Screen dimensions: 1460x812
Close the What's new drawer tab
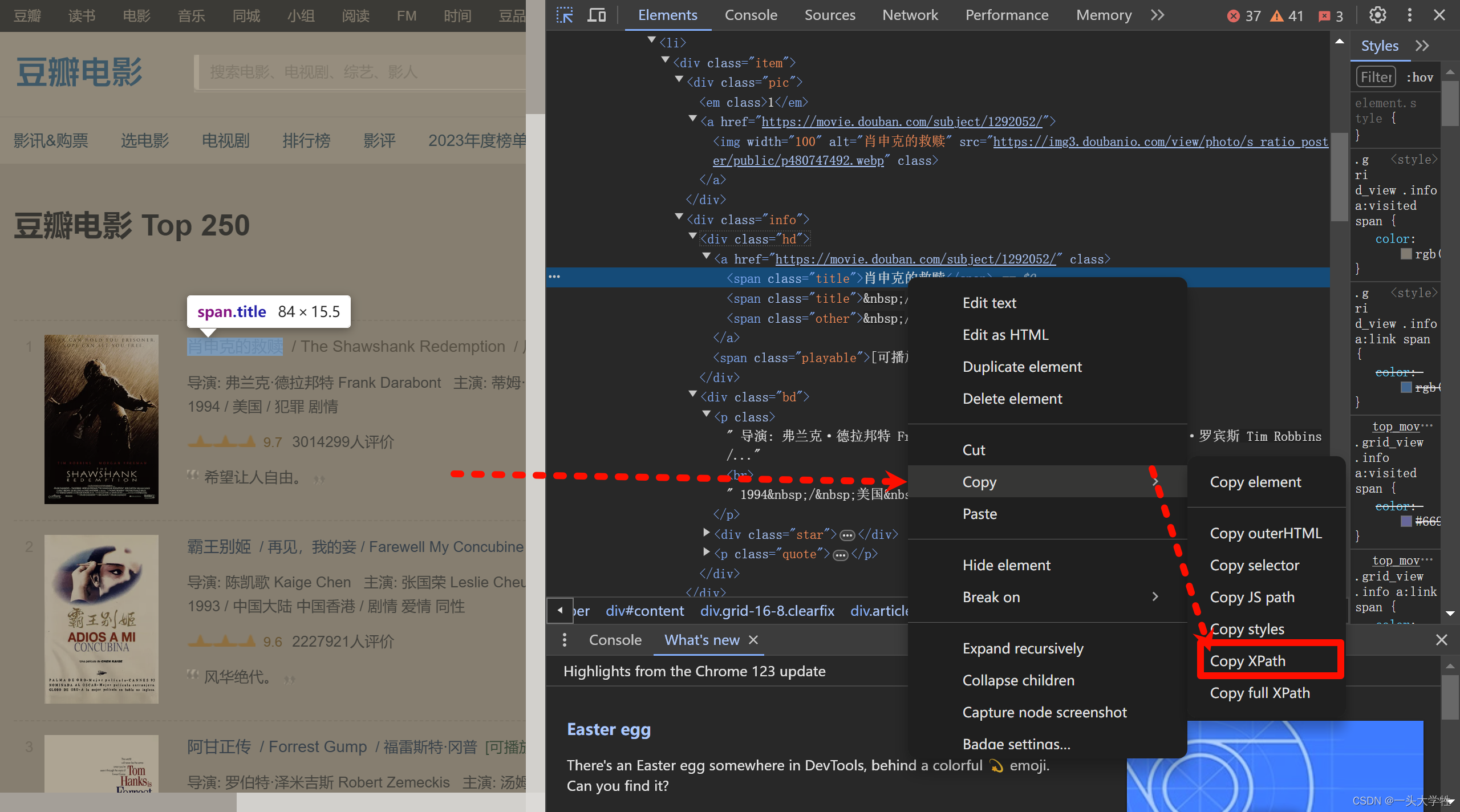tap(753, 640)
